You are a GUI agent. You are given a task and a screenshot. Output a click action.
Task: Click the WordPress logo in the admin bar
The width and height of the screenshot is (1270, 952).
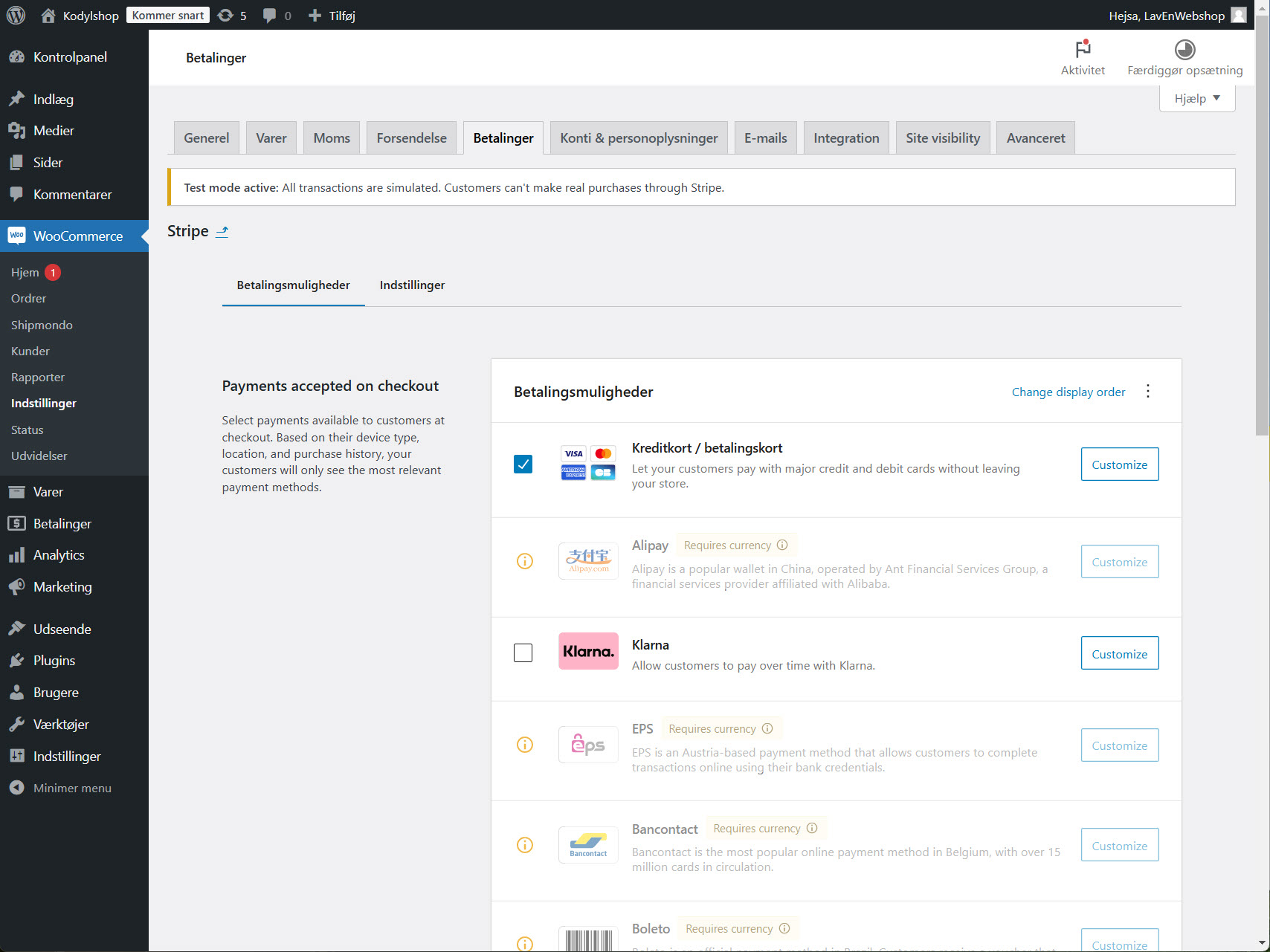coord(16,15)
